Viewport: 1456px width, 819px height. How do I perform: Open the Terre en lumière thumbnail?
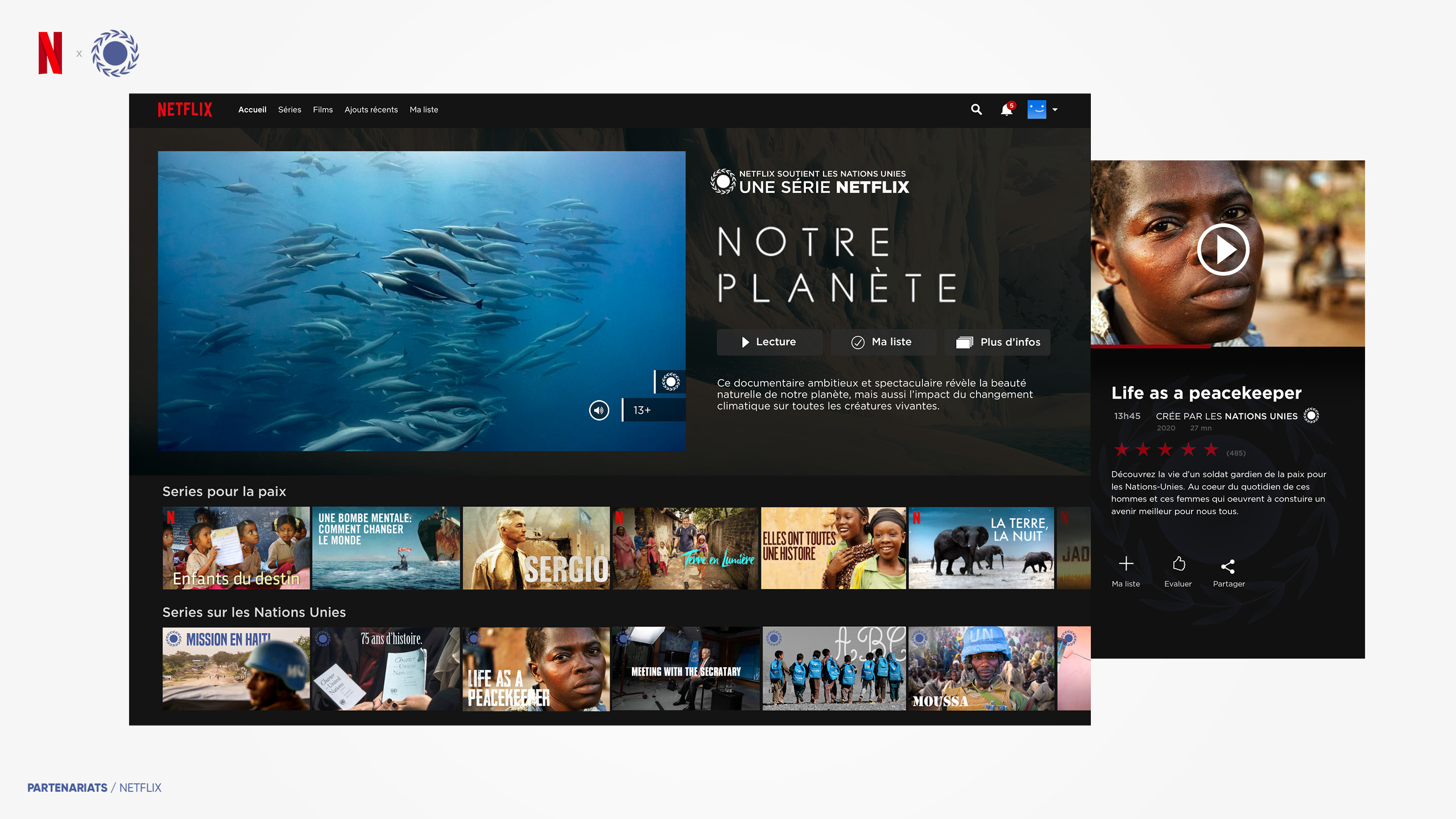685,548
